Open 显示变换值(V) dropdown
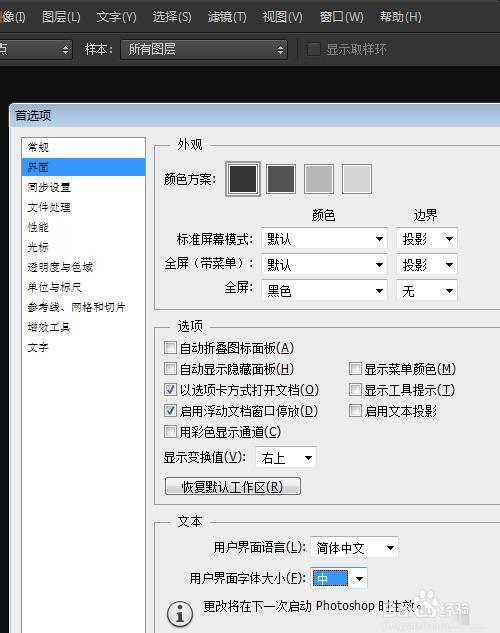Viewport: 500px width, 633px height. pos(286,458)
